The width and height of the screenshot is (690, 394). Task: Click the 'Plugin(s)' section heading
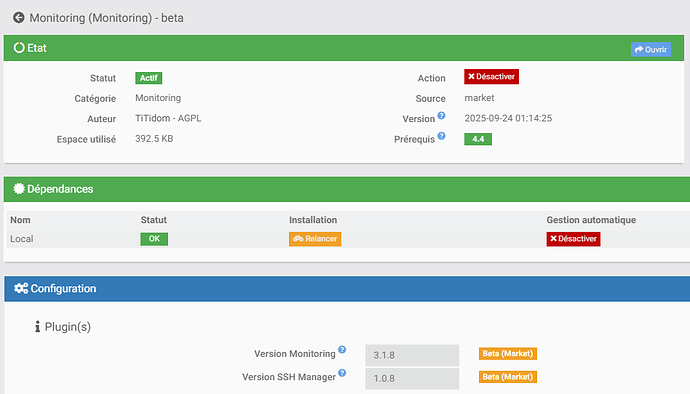click(68, 327)
